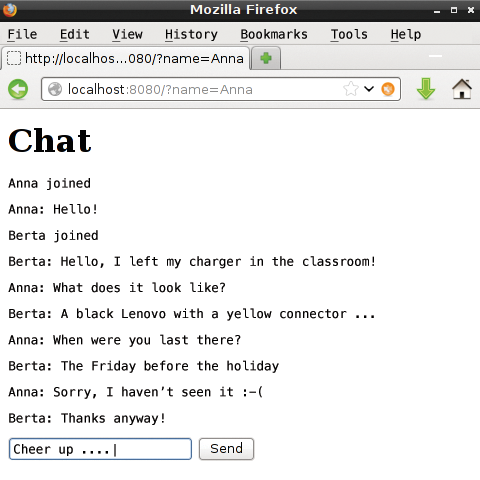
Task: Open the History menu
Action: (191, 34)
